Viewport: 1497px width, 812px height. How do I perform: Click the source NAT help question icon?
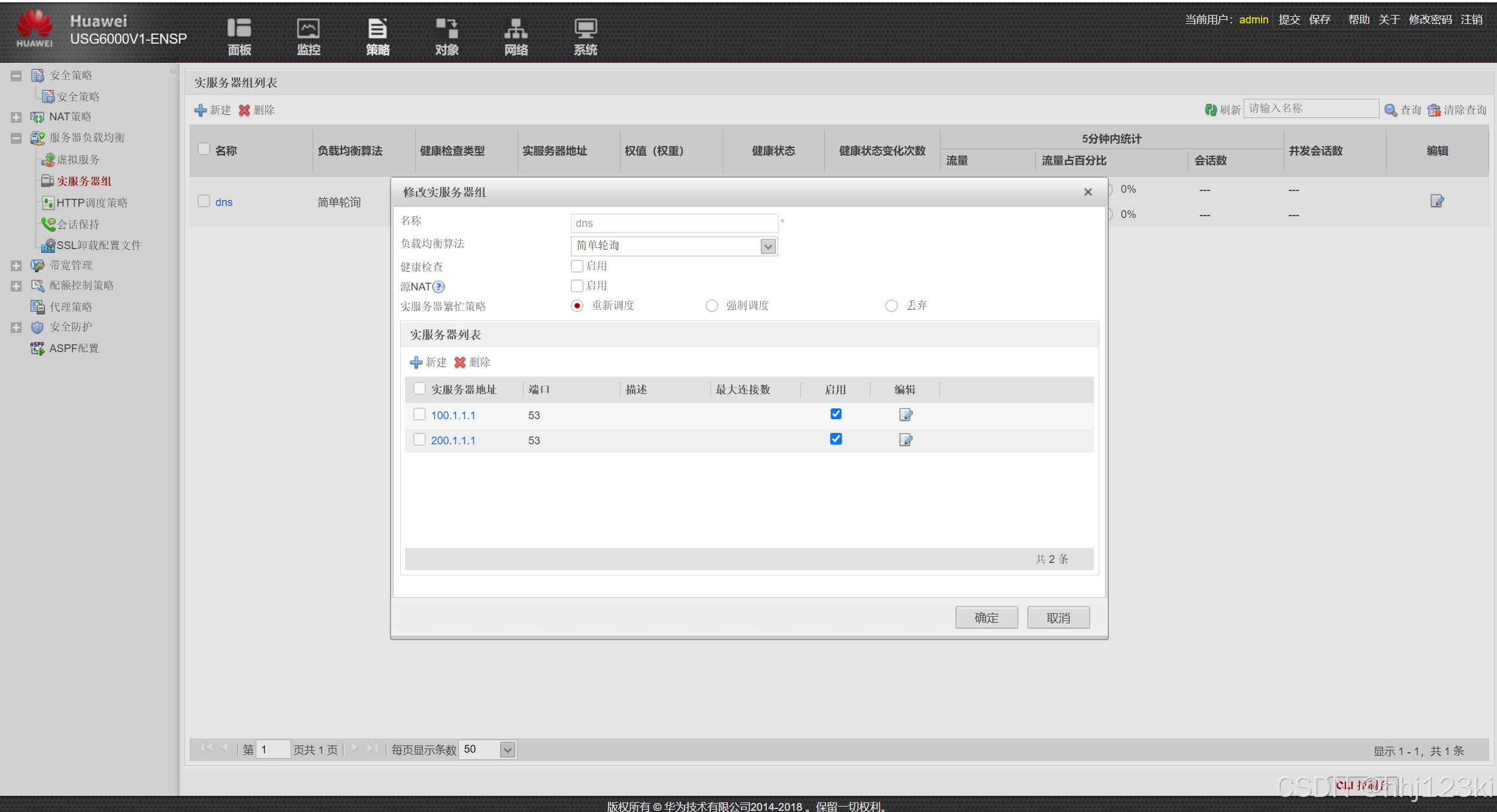tap(438, 287)
